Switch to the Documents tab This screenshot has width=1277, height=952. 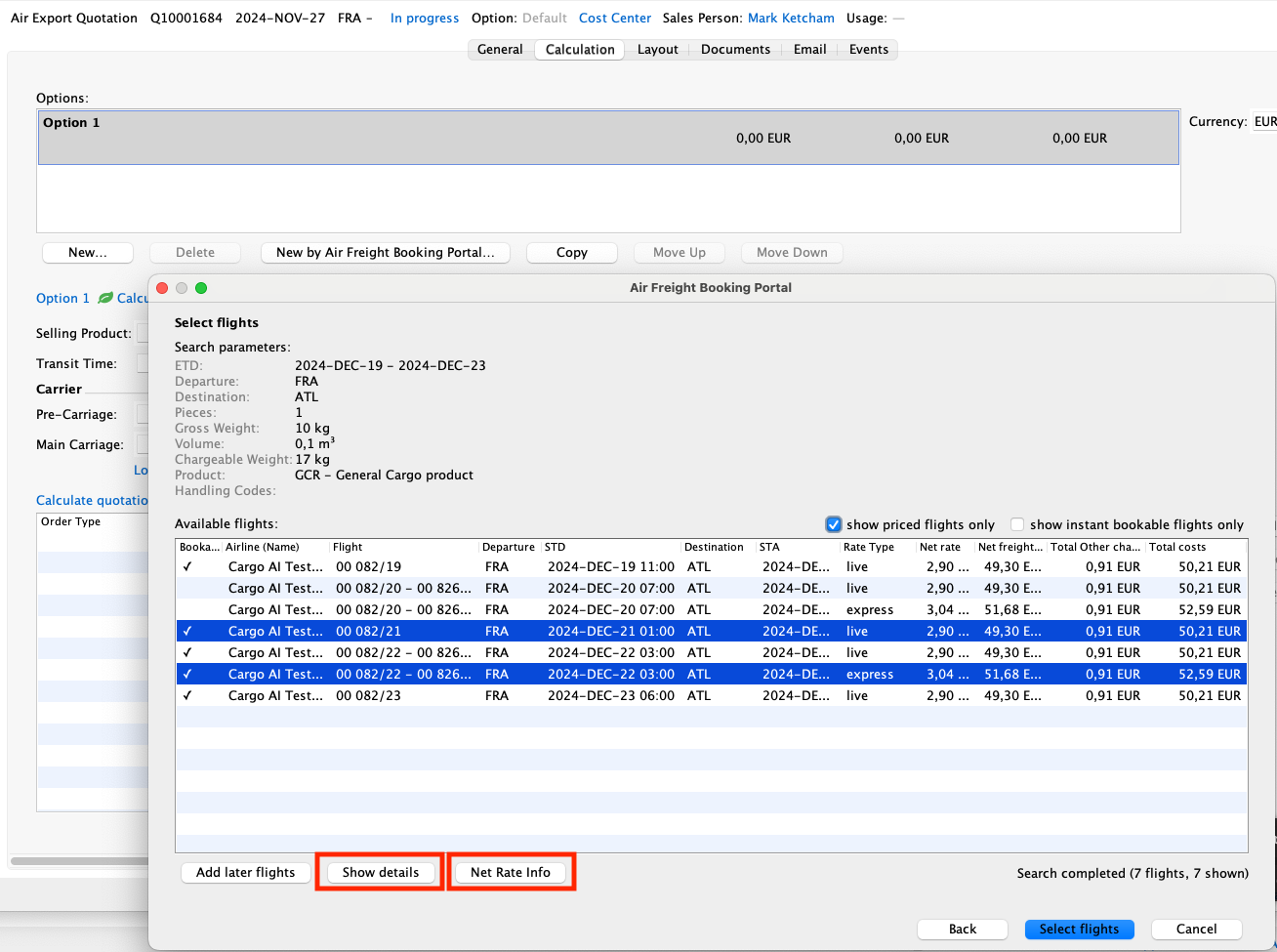pos(735,49)
